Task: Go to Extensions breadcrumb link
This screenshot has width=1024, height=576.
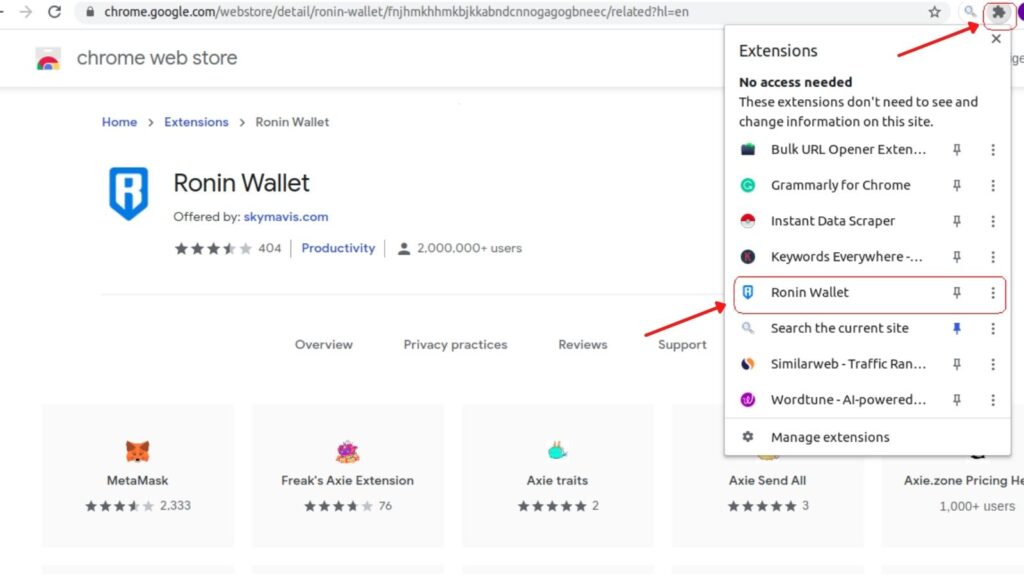Action: (196, 122)
